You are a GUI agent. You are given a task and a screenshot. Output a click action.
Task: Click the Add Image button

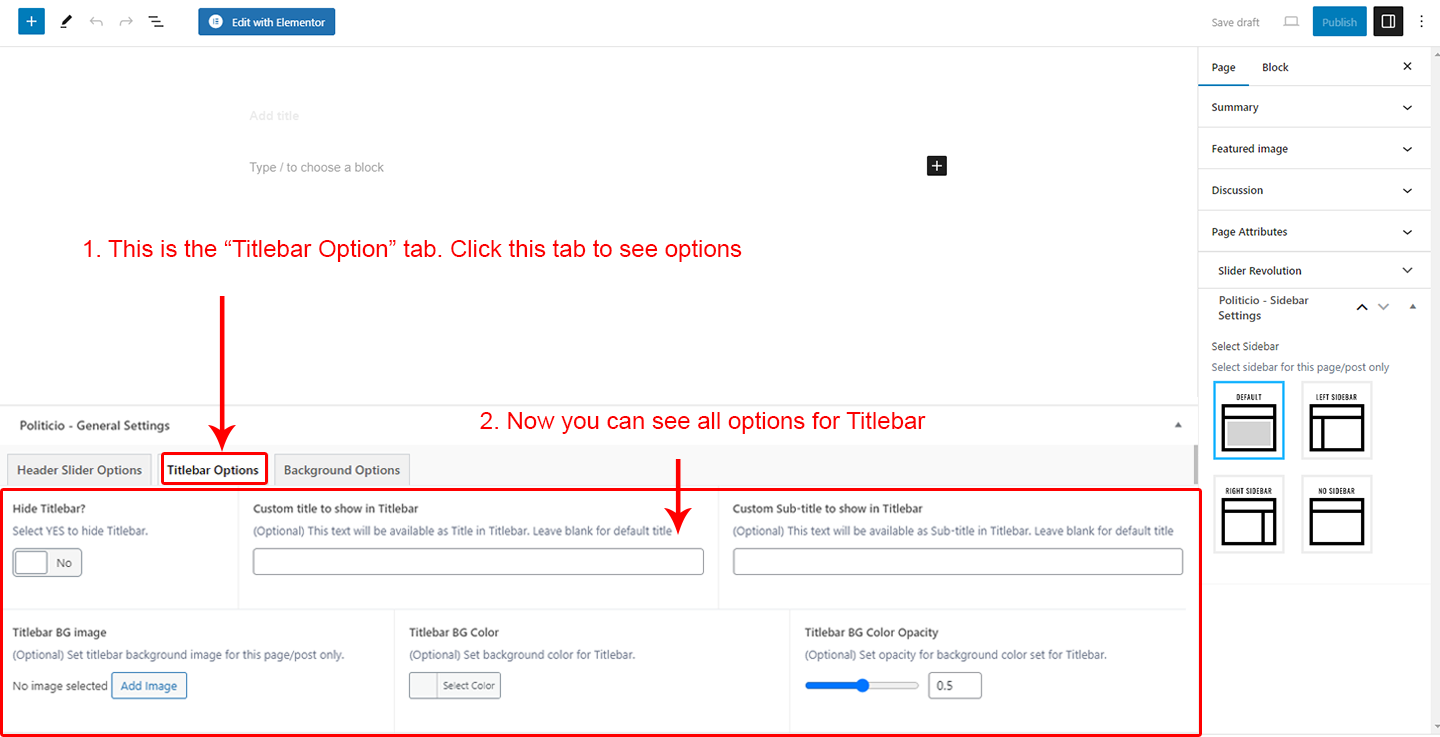click(149, 686)
